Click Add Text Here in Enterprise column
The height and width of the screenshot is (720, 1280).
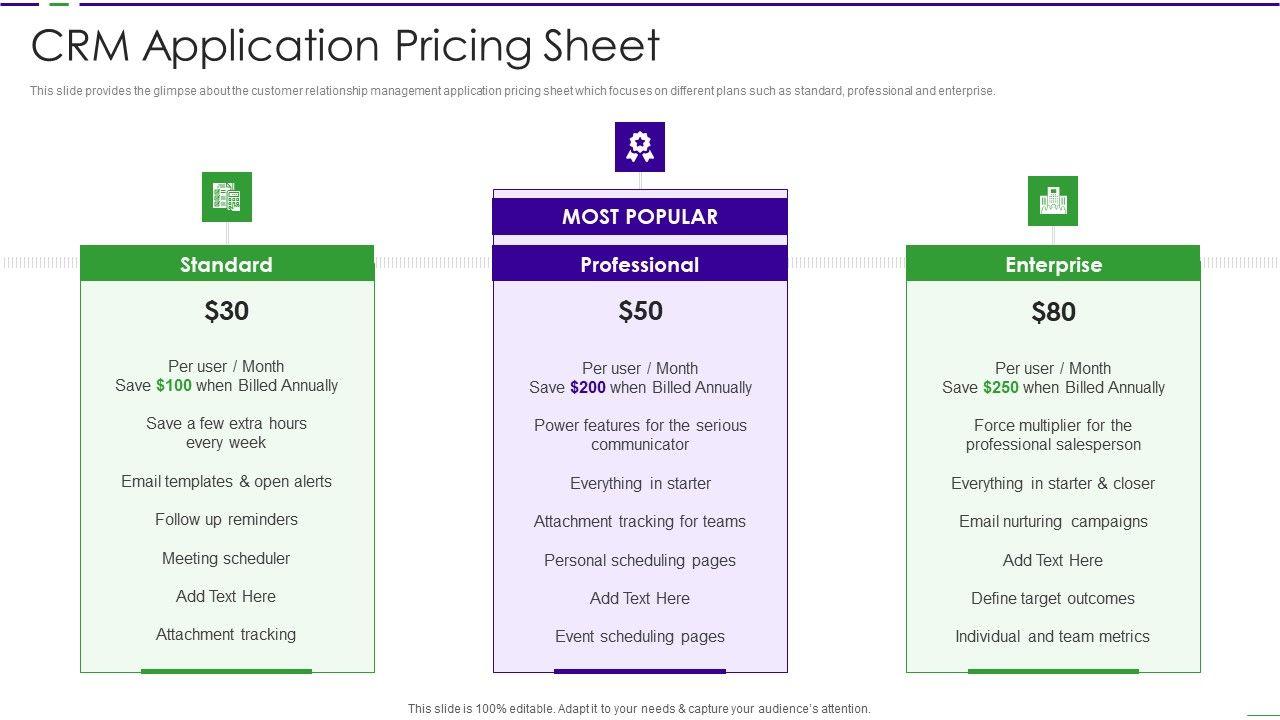click(x=1053, y=560)
